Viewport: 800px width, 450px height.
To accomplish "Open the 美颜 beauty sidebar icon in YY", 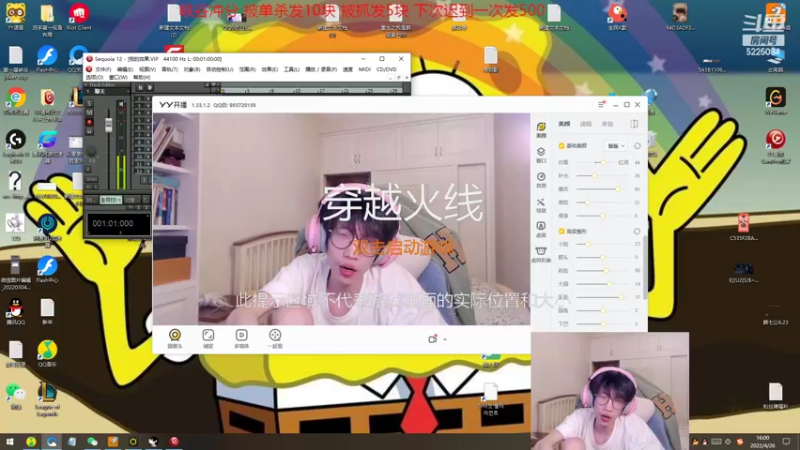I will click(541, 130).
